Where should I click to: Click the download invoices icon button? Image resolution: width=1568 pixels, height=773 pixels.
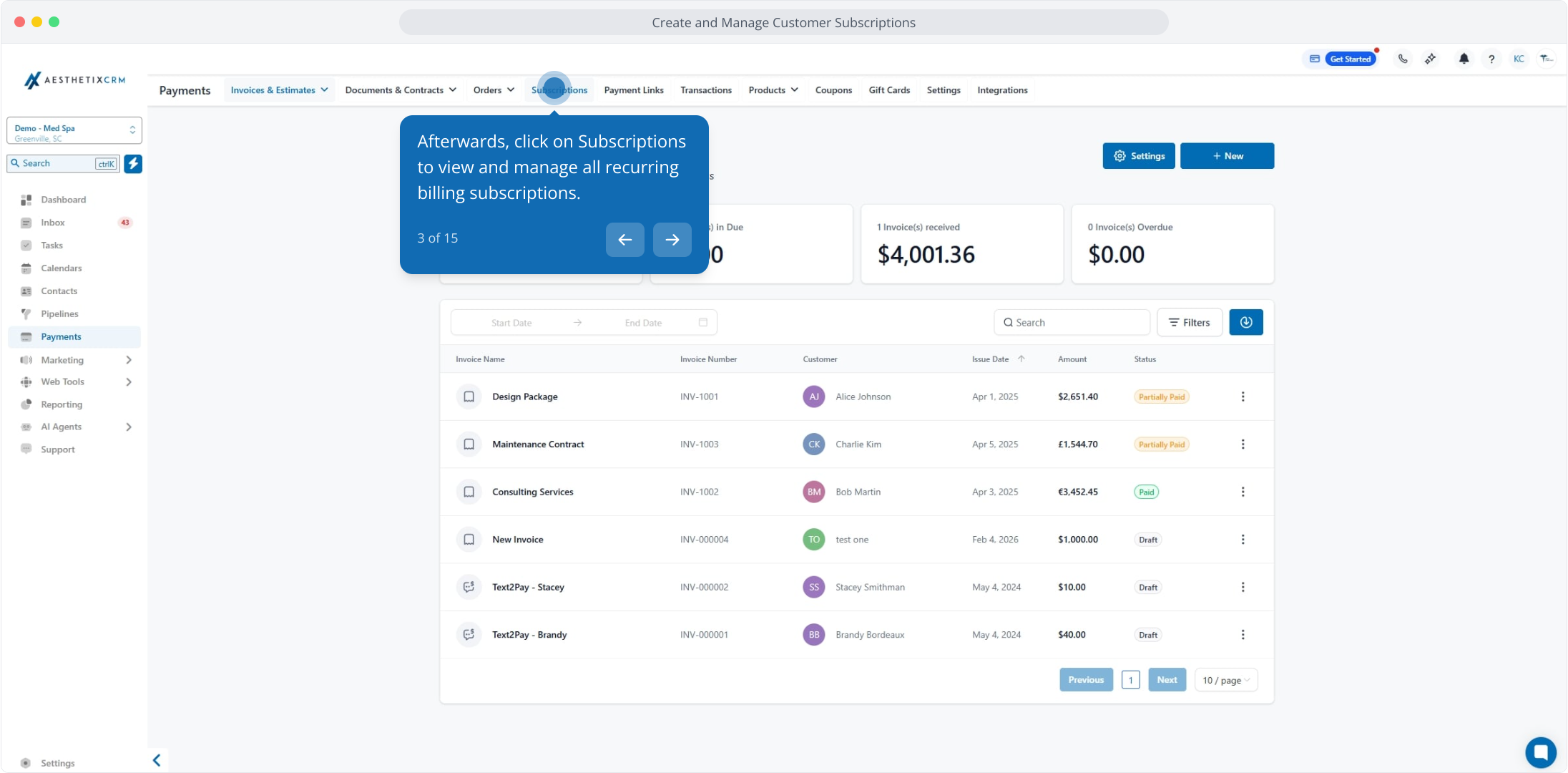pyautogui.click(x=1245, y=323)
